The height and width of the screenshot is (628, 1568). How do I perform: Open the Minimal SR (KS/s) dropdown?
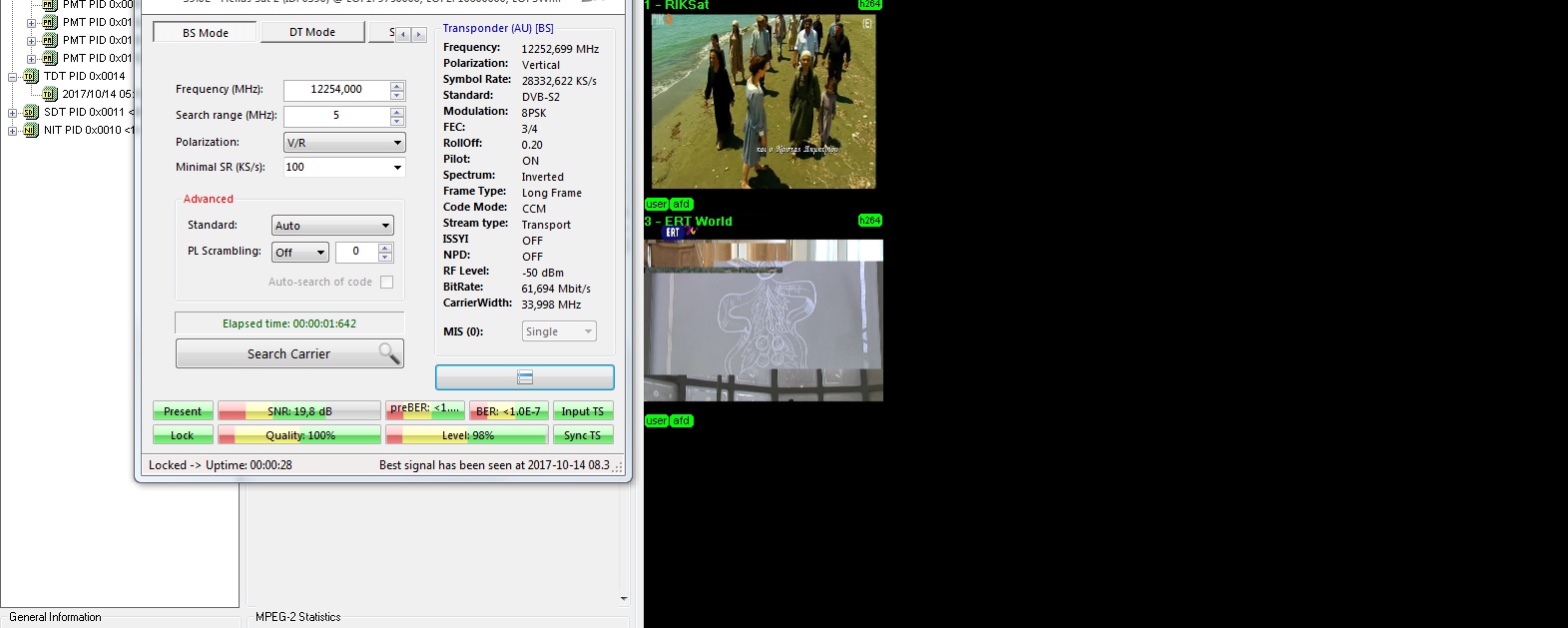click(x=397, y=168)
